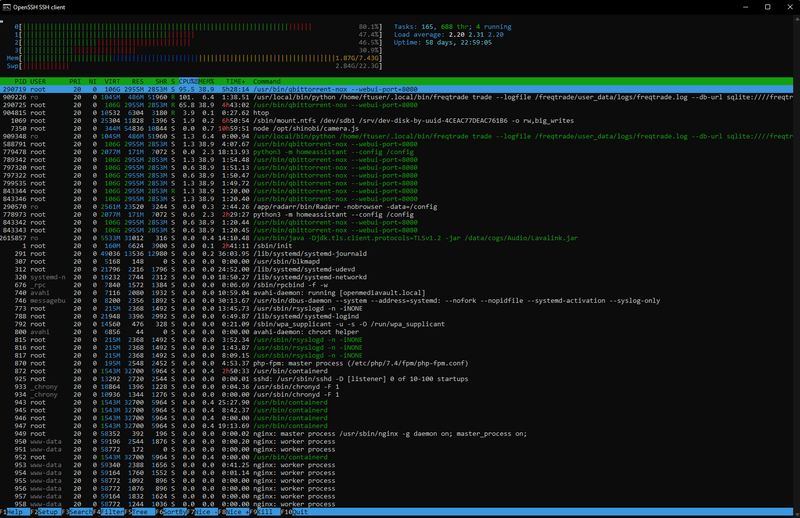Select freqtrade process row PID 909226
Screen dimensions: 800x518
click(396, 97)
